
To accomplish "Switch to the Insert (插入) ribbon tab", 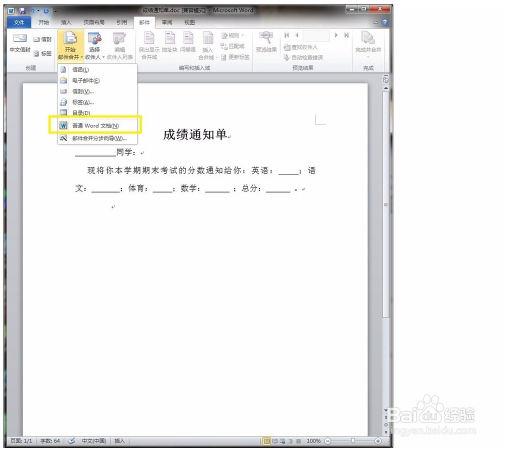I will [x=66, y=22].
